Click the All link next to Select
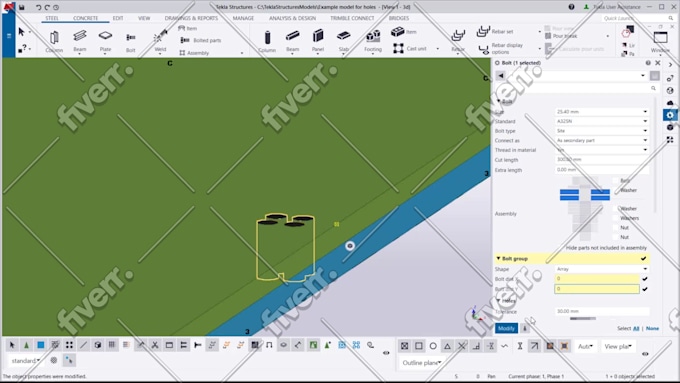This screenshot has width=680, height=383. pyautogui.click(x=636, y=328)
